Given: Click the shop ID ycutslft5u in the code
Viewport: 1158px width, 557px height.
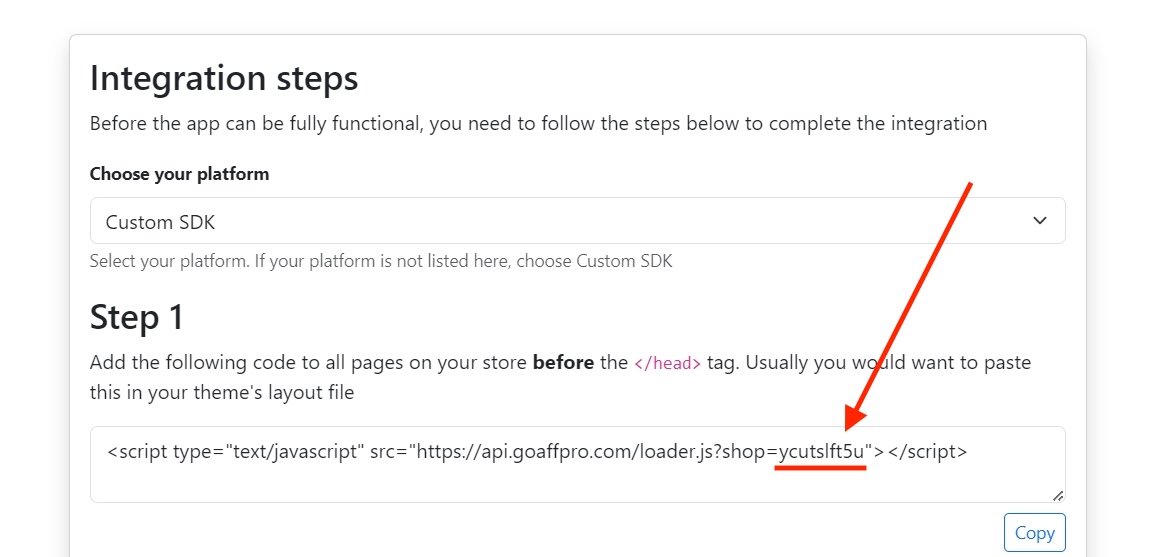Looking at the screenshot, I should pyautogui.click(x=821, y=452).
